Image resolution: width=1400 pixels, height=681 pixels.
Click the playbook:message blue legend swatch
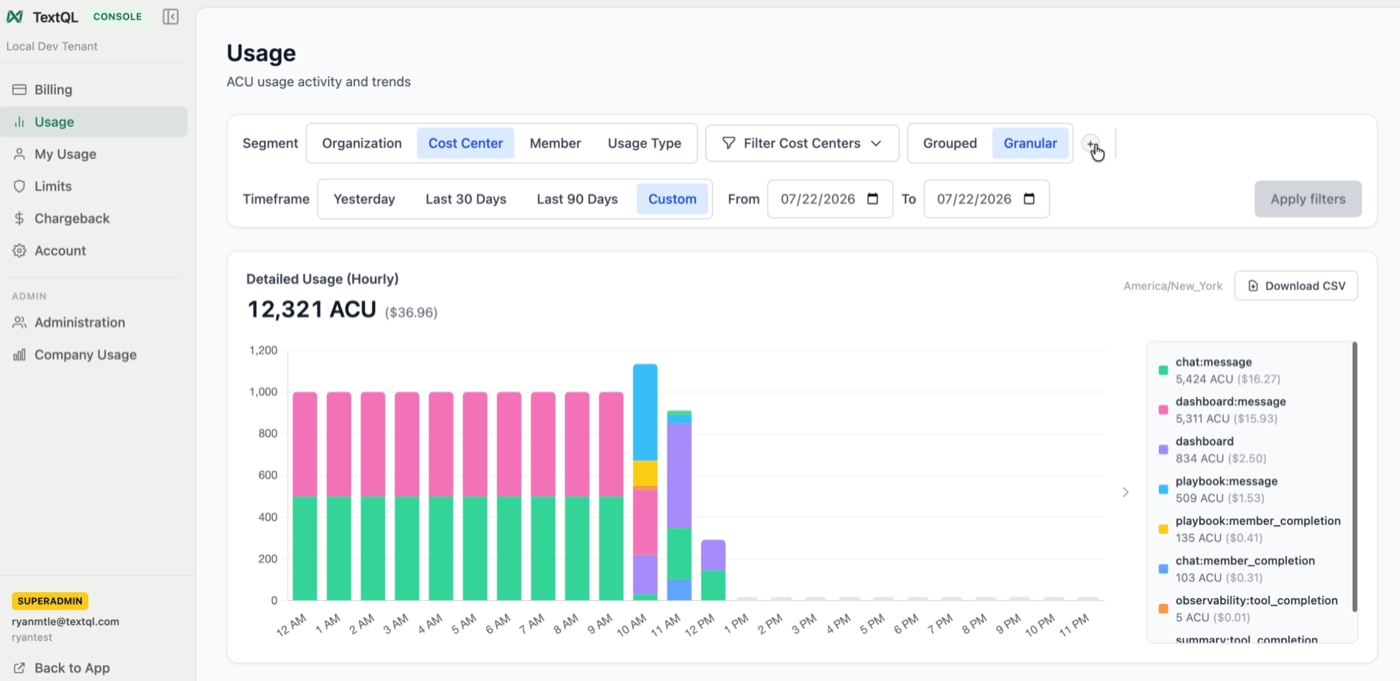1163,490
